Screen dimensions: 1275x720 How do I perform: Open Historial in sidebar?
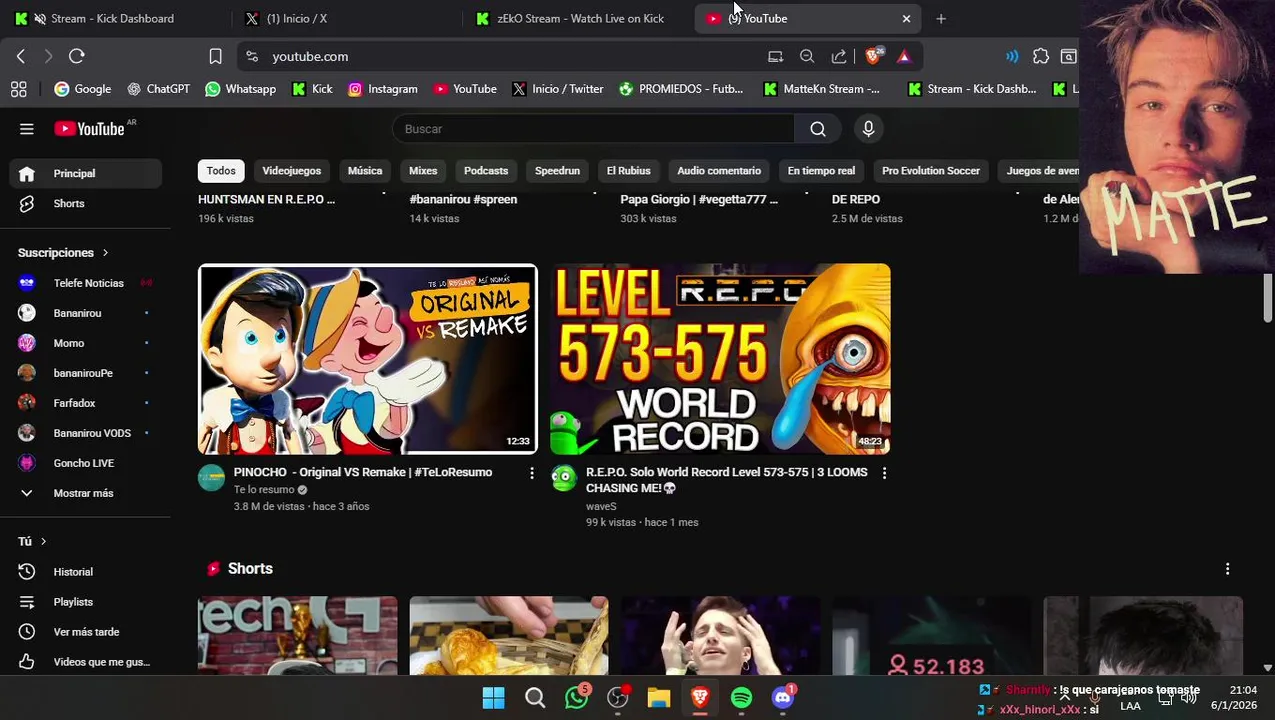(86, 572)
